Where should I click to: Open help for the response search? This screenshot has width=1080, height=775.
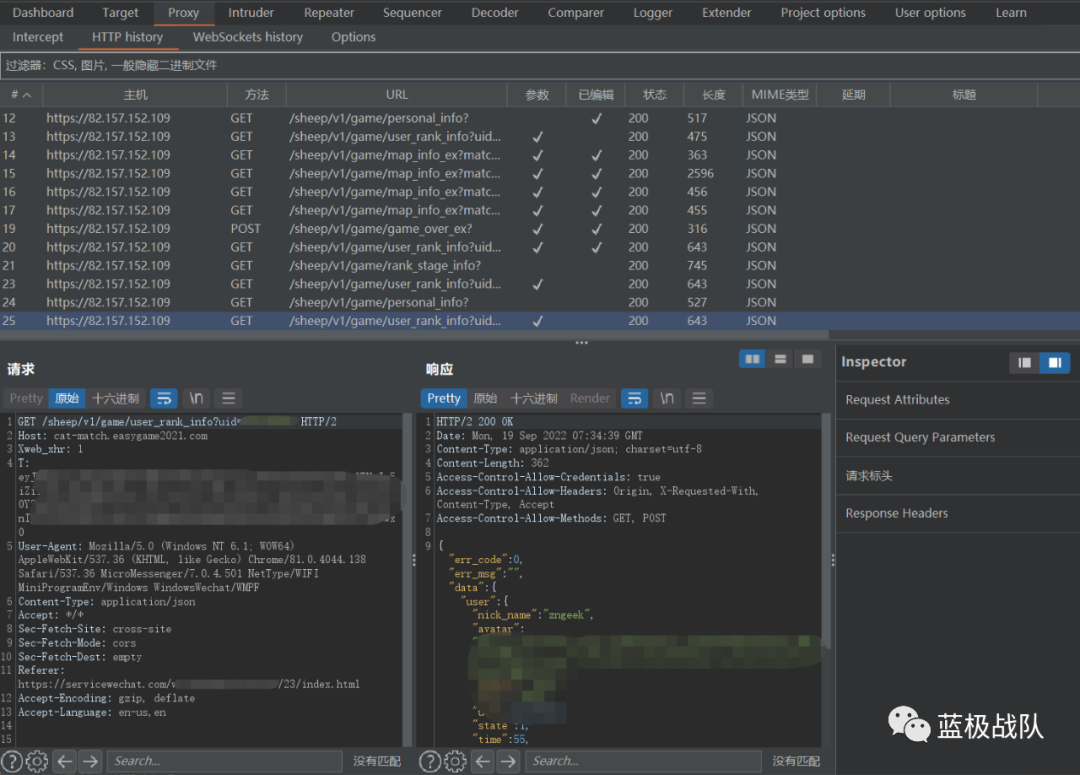tap(430, 761)
